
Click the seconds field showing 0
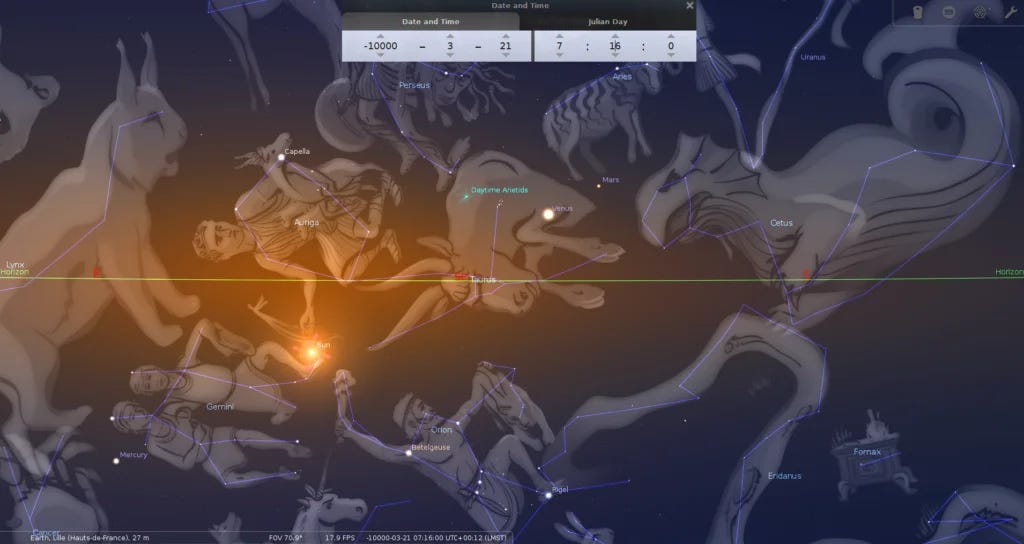[671, 46]
